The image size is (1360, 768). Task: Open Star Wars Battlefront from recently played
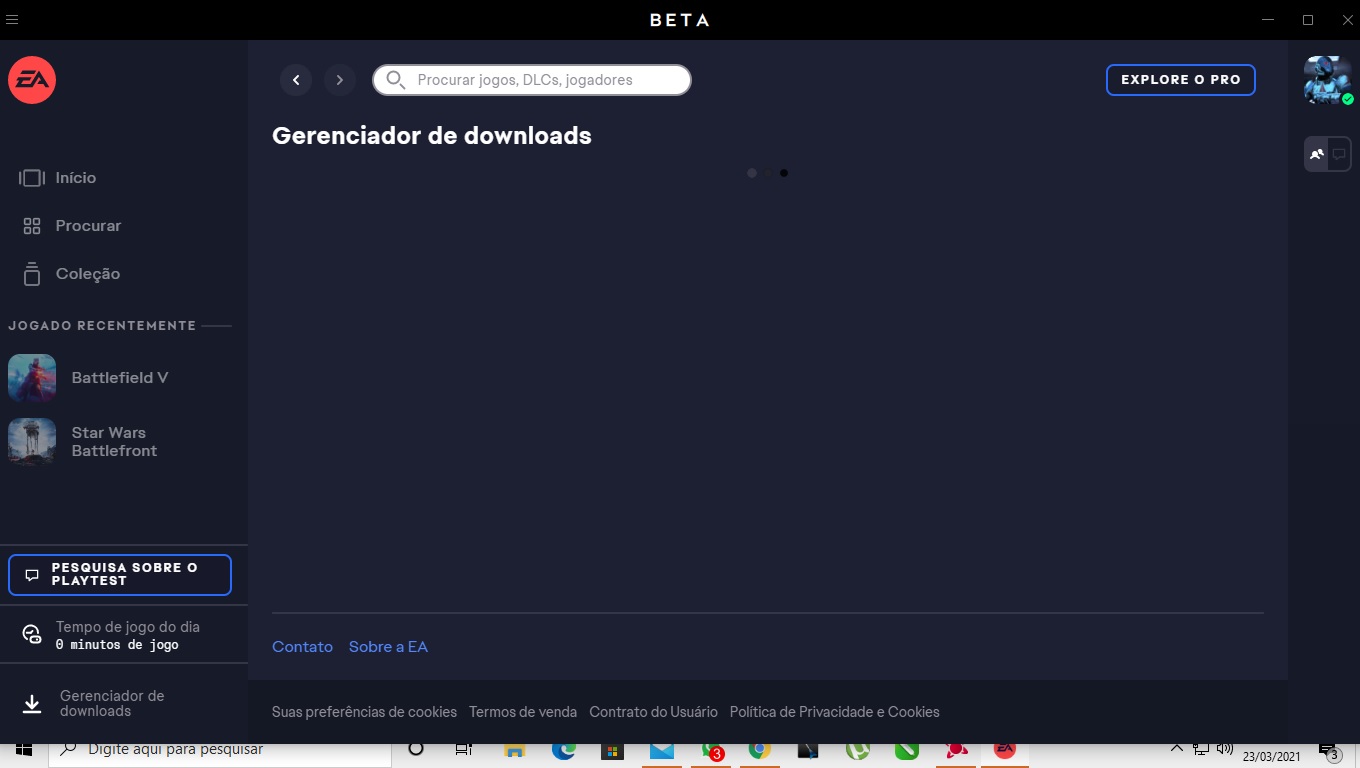[x=114, y=442]
